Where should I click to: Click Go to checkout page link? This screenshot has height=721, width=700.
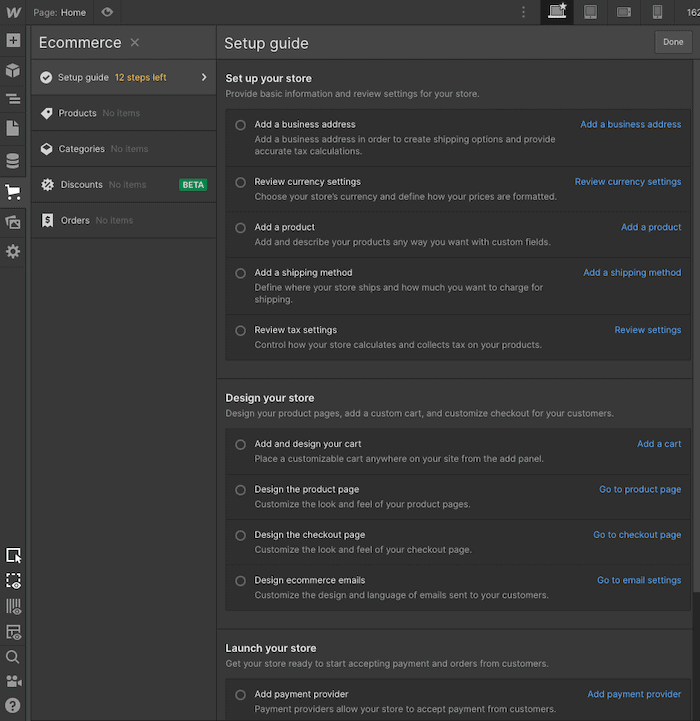tap(637, 535)
